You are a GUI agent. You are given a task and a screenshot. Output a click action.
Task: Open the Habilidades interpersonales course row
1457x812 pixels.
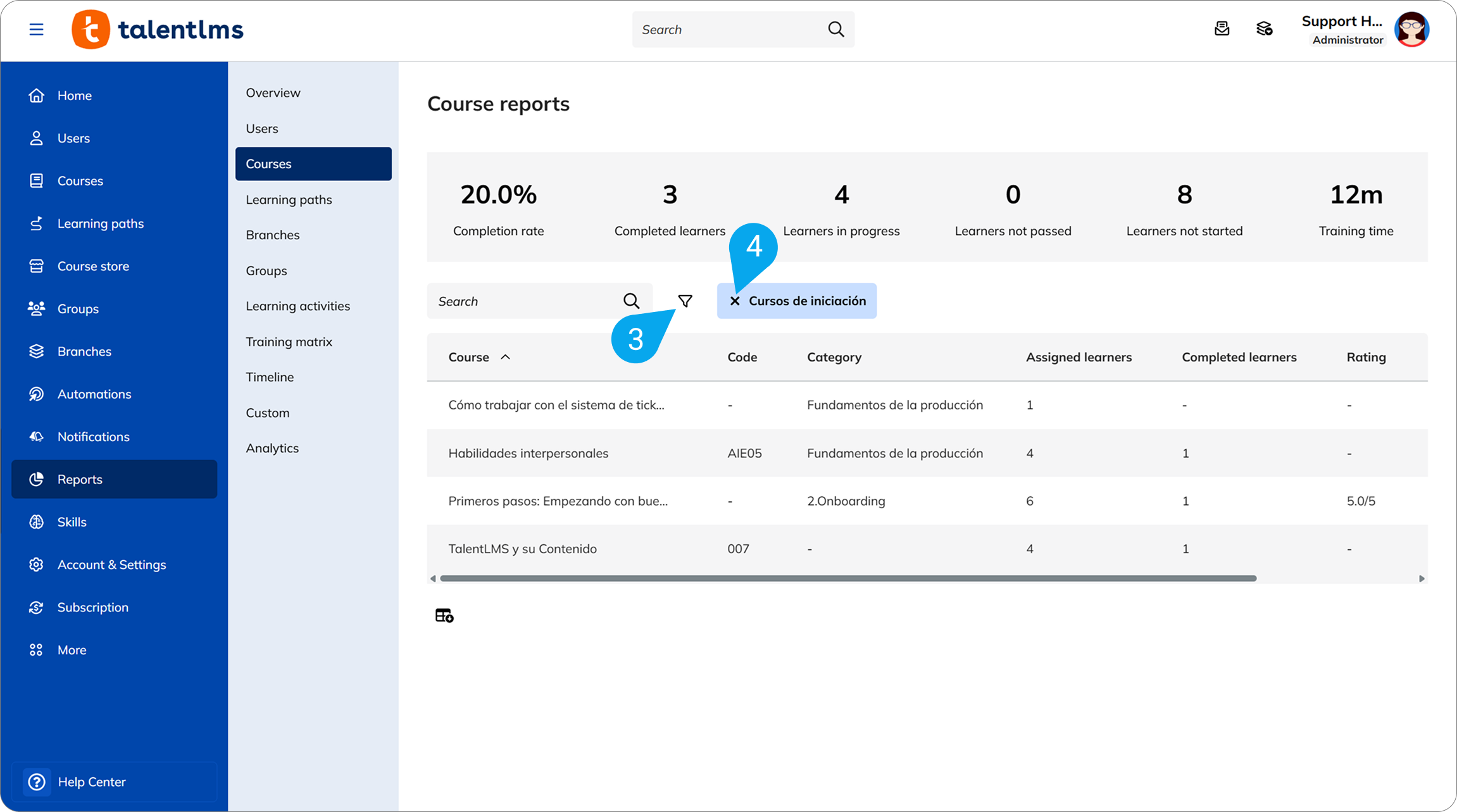(x=528, y=453)
